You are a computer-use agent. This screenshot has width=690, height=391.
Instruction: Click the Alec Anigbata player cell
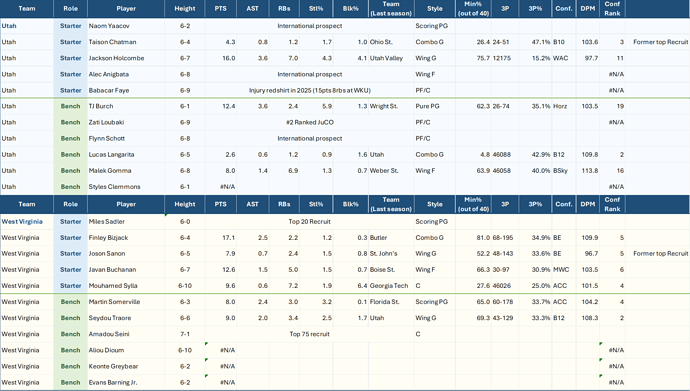click(126, 74)
